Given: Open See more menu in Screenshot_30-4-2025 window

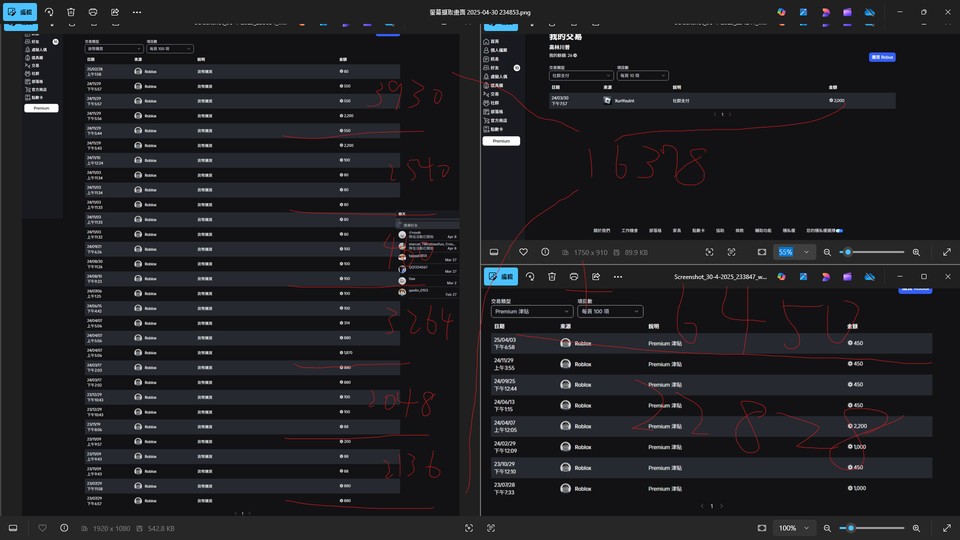Looking at the screenshot, I should click(x=618, y=277).
